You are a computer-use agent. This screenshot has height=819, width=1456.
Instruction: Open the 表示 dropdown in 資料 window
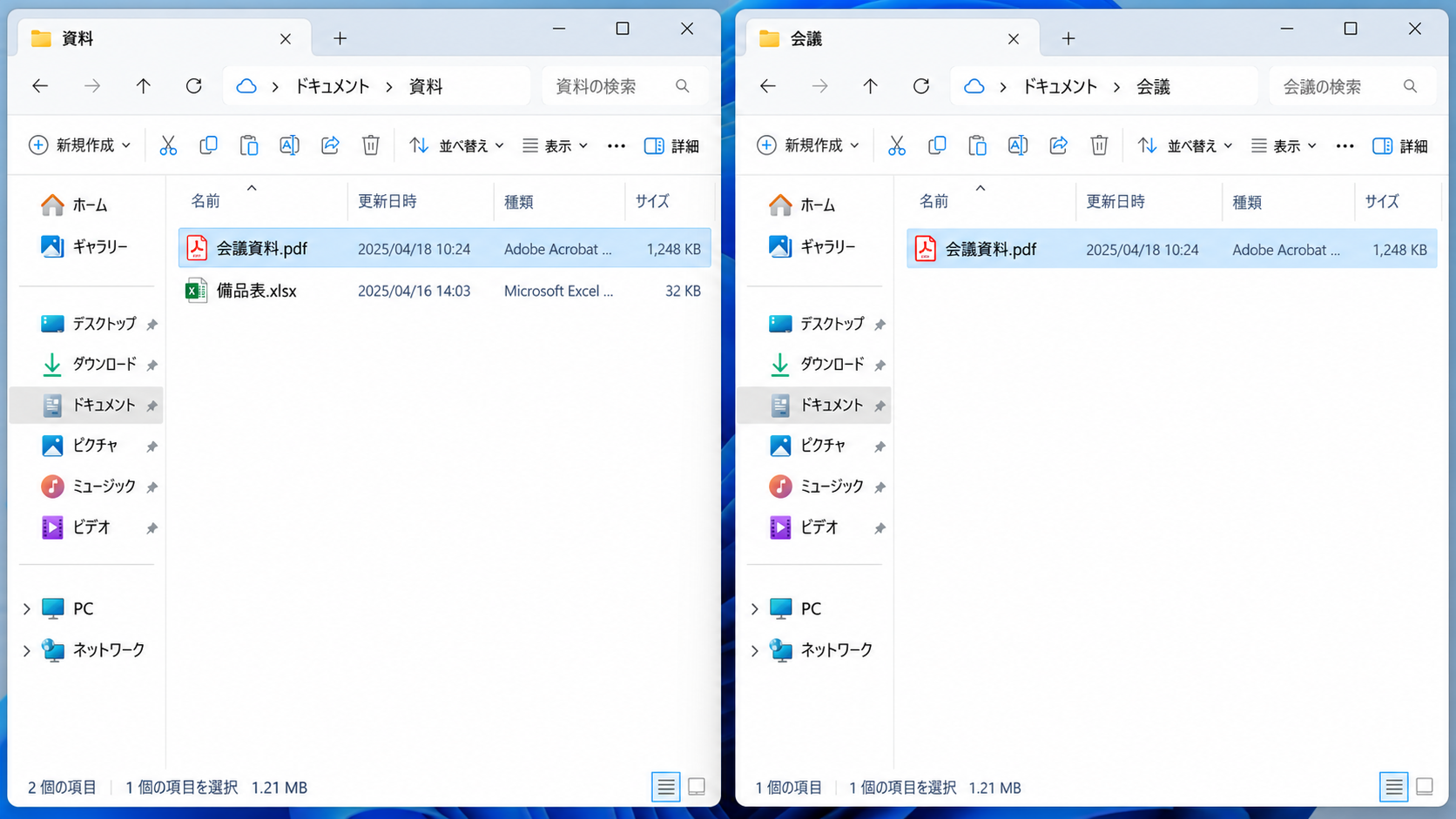(555, 145)
